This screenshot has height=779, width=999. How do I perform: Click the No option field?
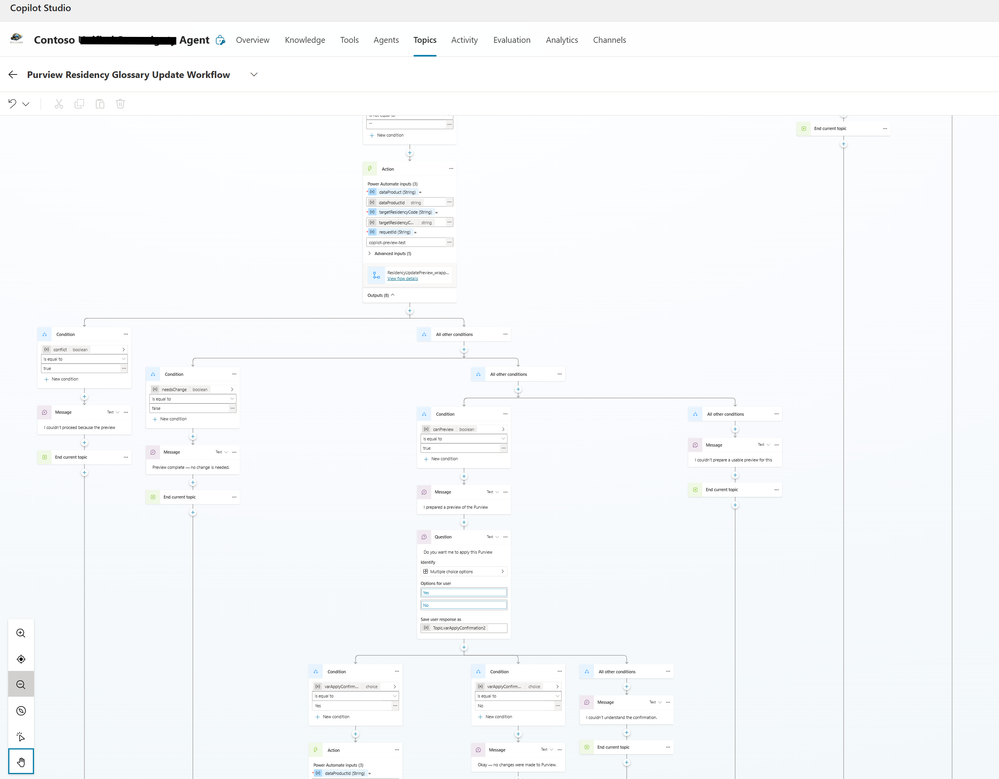point(464,604)
